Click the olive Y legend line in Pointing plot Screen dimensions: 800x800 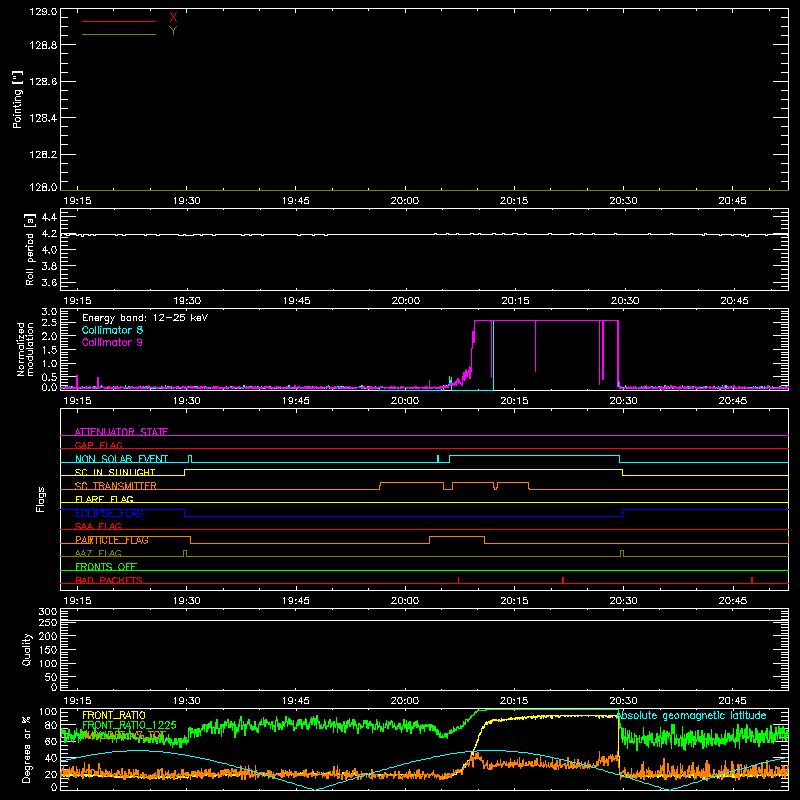click(x=119, y=34)
